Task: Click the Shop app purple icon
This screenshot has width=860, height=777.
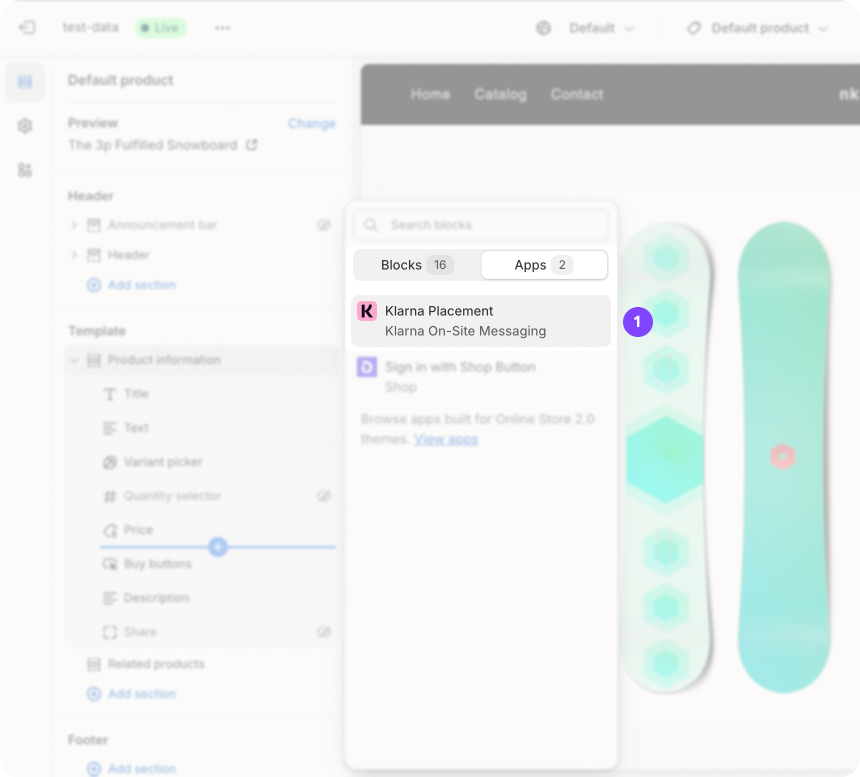Action: click(x=367, y=367)
